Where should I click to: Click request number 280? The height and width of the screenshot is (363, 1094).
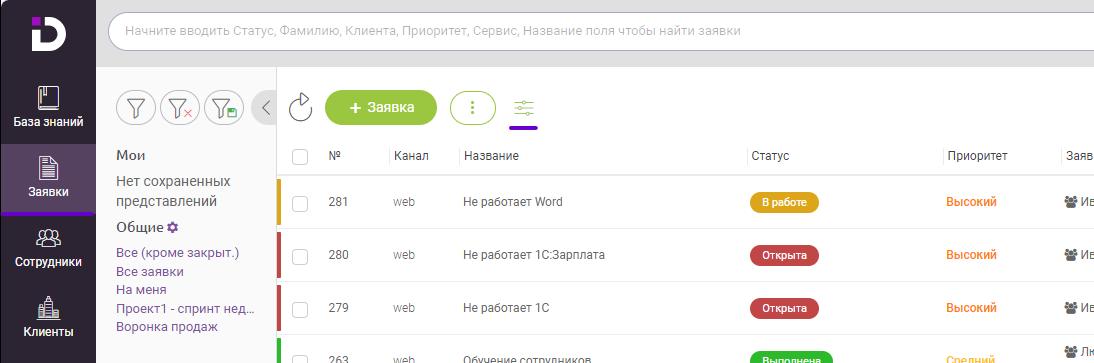pyautogui.click(x=338, y=255)
